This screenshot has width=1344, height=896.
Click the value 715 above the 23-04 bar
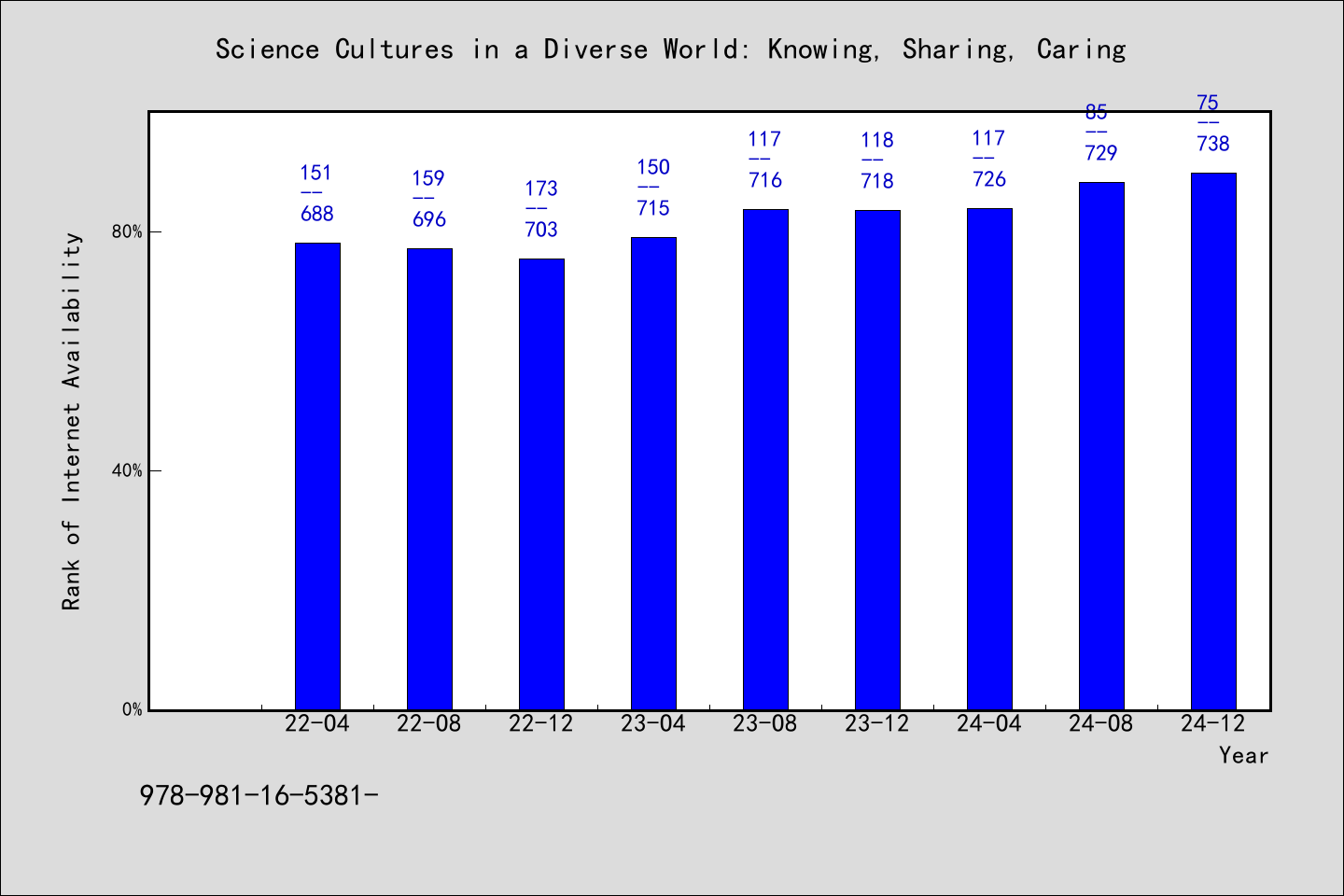653,208
